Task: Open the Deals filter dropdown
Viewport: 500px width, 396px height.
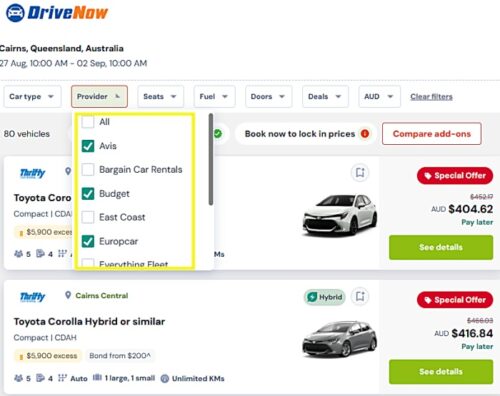Action: pyautogui.click(x=325, y=97)
